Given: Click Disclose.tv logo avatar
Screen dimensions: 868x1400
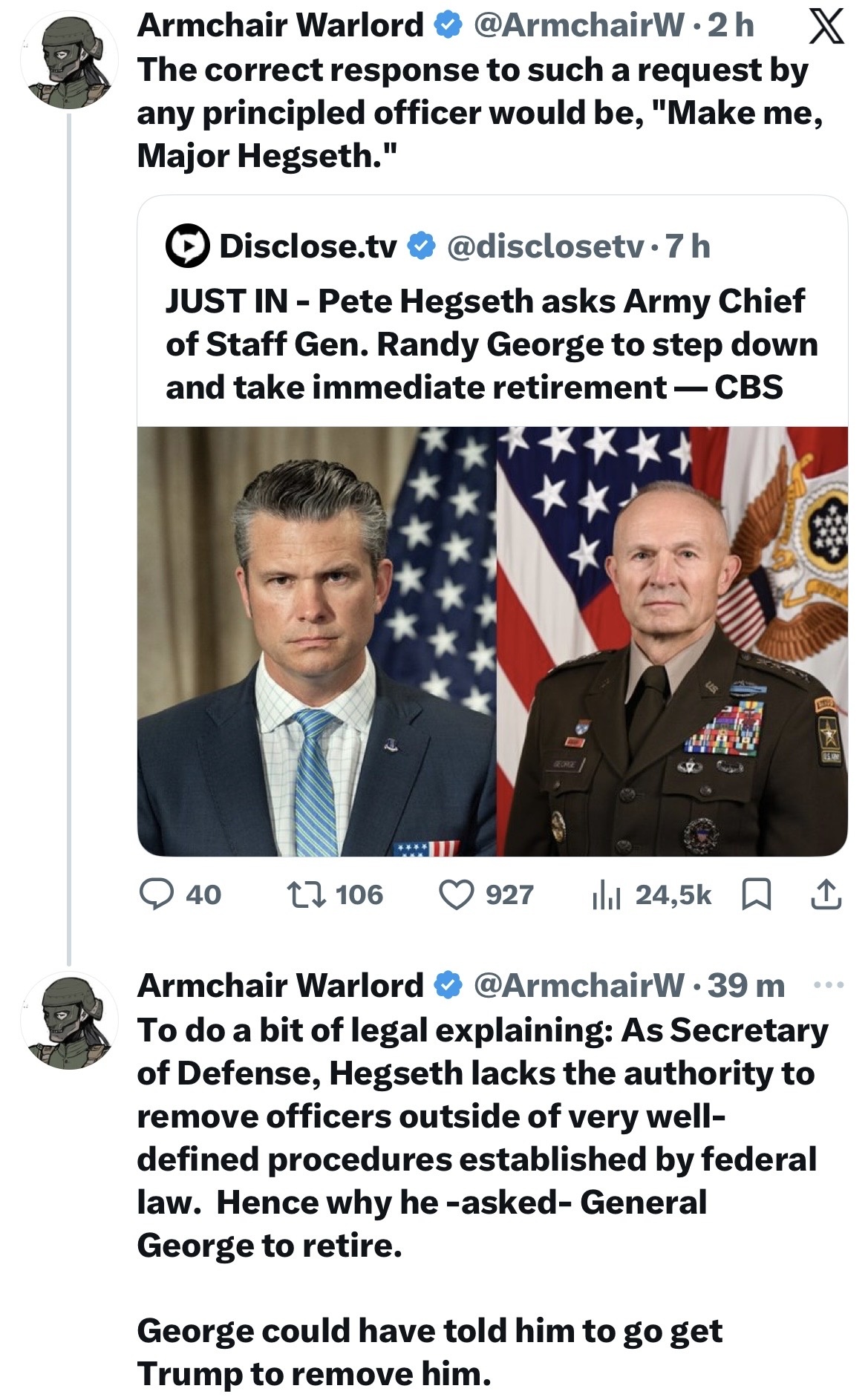Looking at the screenshot, I should coord(186,246).
